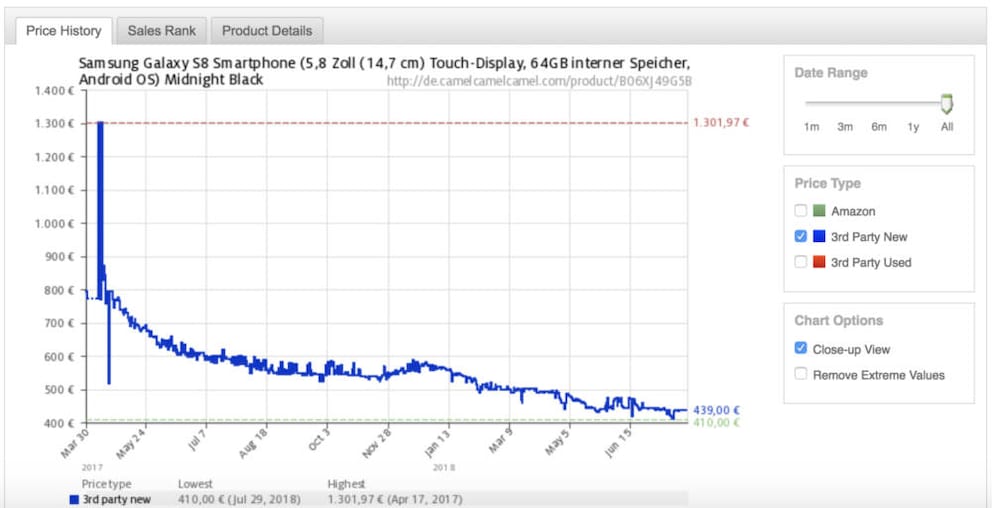Uncheck the 3rd Party New checkbox
This screenshot has height=508, width=992.
[x=800, y=237]
